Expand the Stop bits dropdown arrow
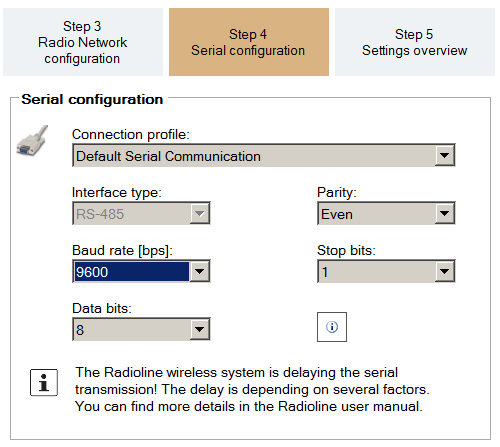The image size is (500, 447). (x=444, y=271)
